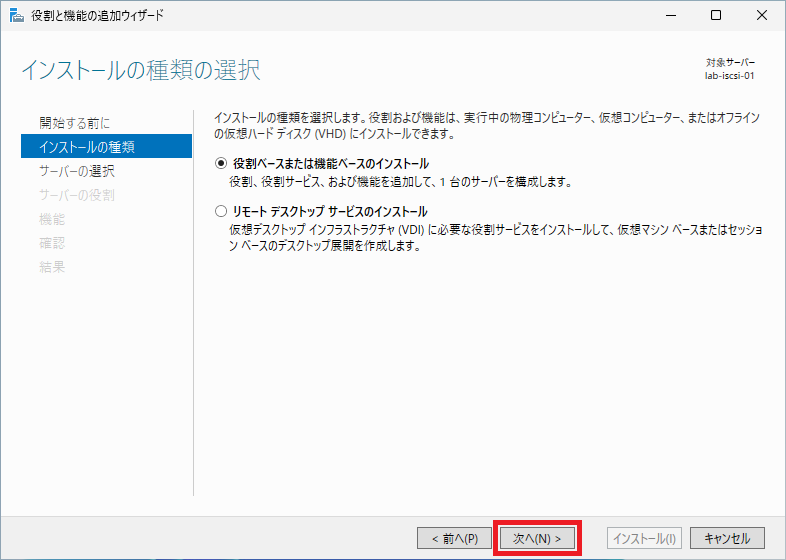Click the greyed 機能 step

pos(52,219)
